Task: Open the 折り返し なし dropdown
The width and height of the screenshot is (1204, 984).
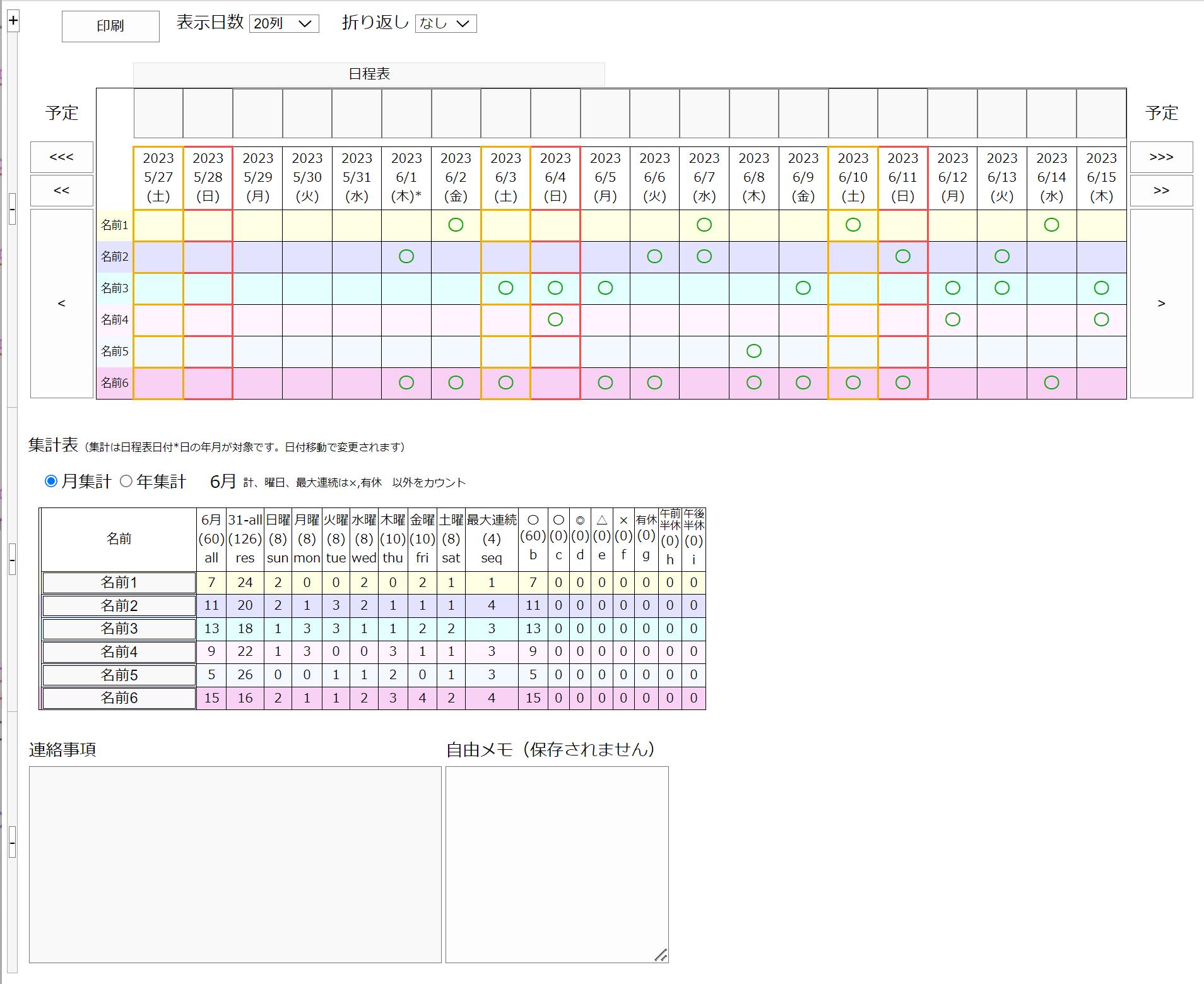Action: click(446, 24)
